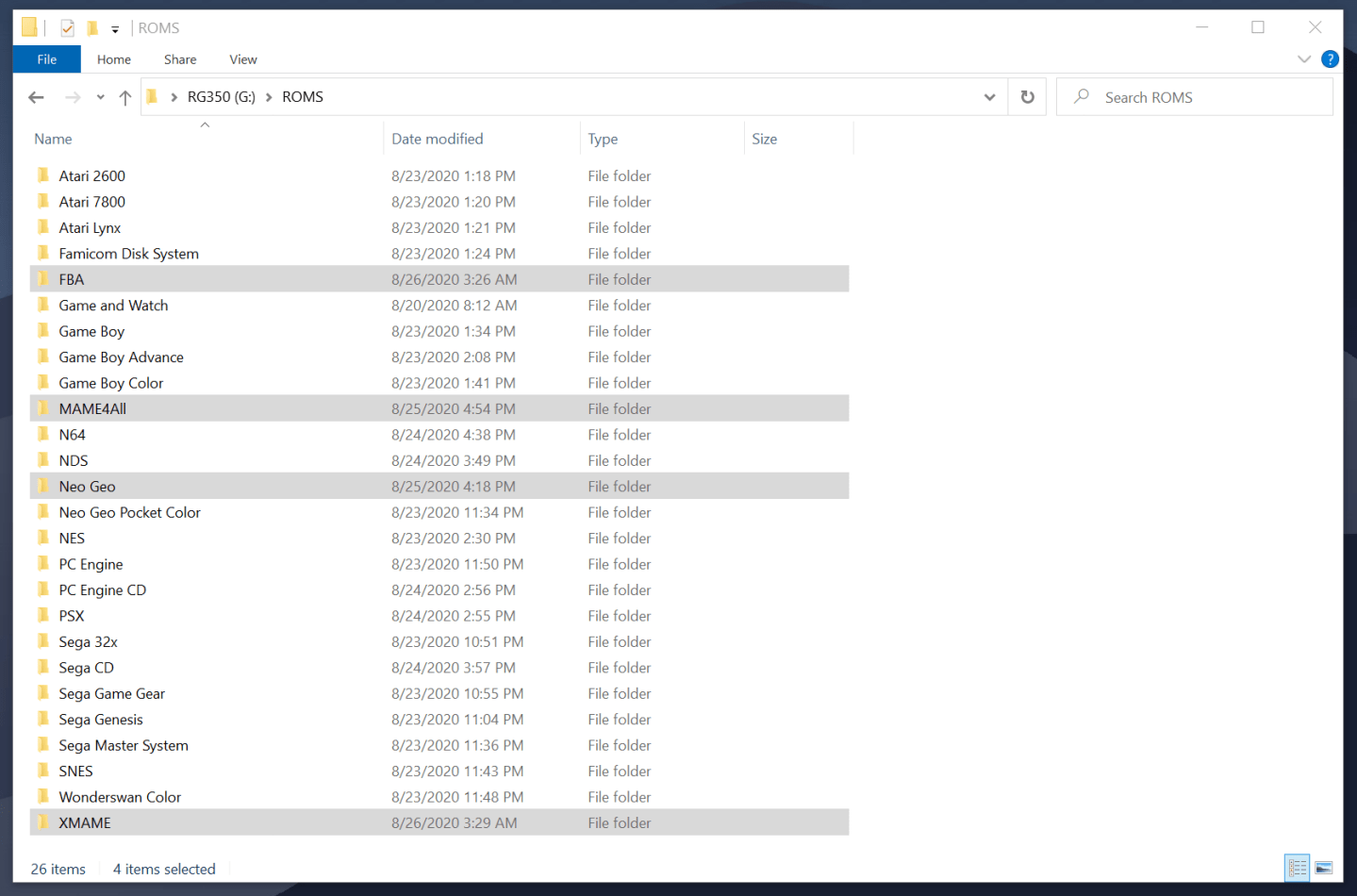
Task: Select the FBA folder icon
Action: 43,279
